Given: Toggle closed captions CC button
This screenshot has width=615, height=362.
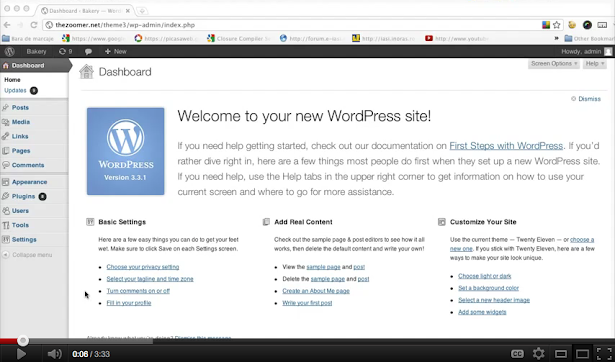Looking at the screenshot, I should pyautogui.click(x=517, y=354).
